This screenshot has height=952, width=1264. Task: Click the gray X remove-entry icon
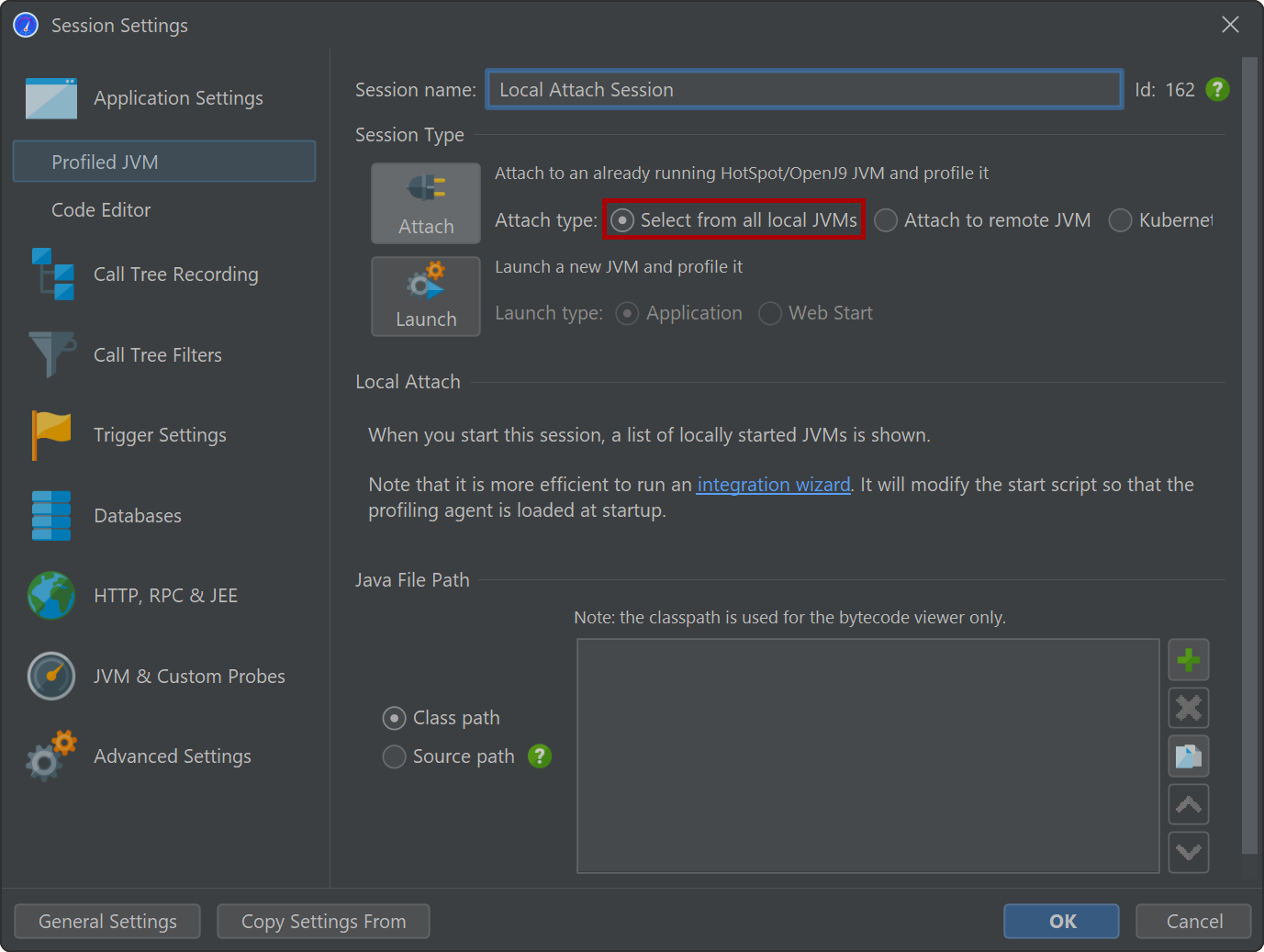pos(1188,708)
